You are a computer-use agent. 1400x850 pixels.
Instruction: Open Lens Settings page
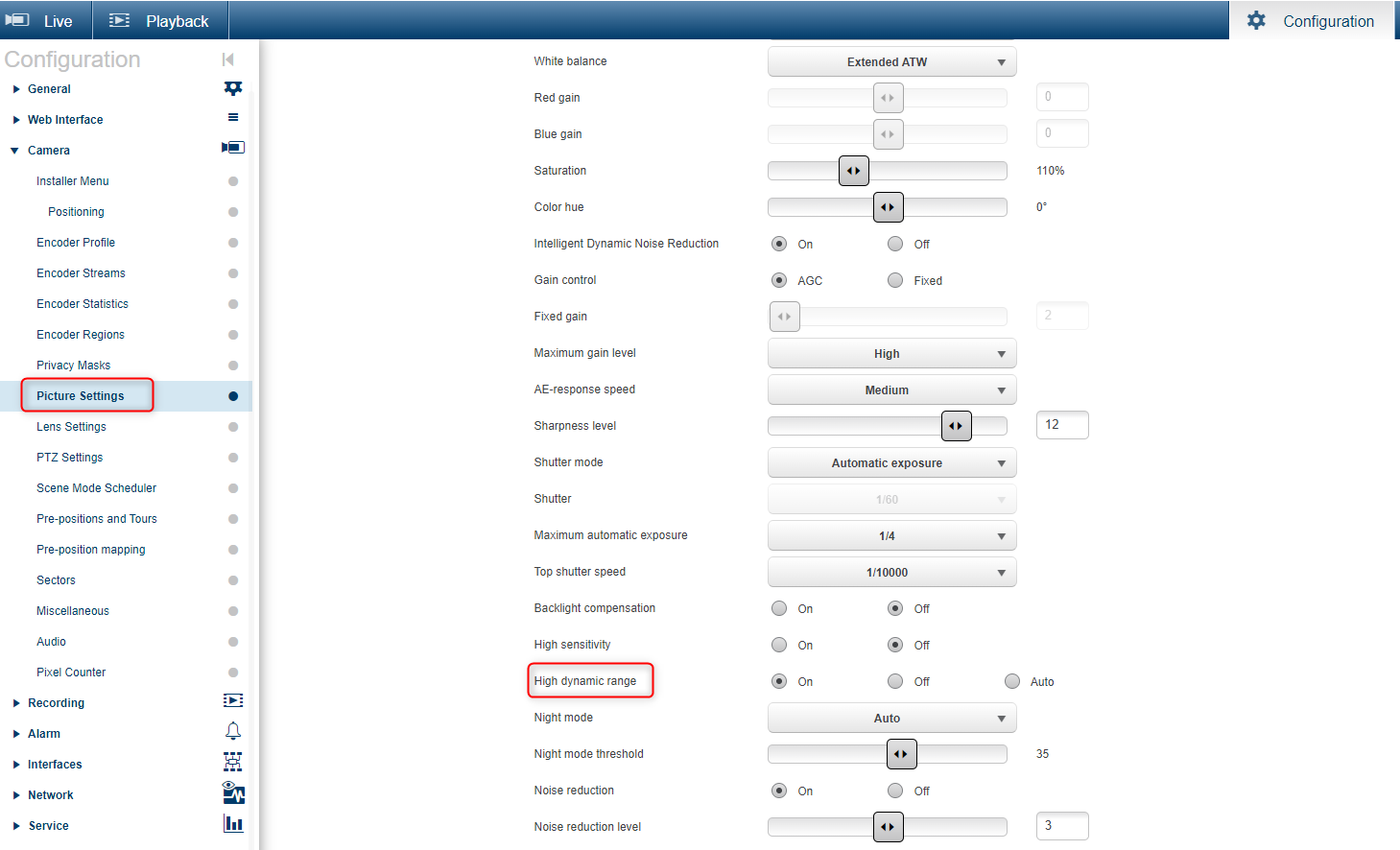pyautogui.click(x=71, y=427)
